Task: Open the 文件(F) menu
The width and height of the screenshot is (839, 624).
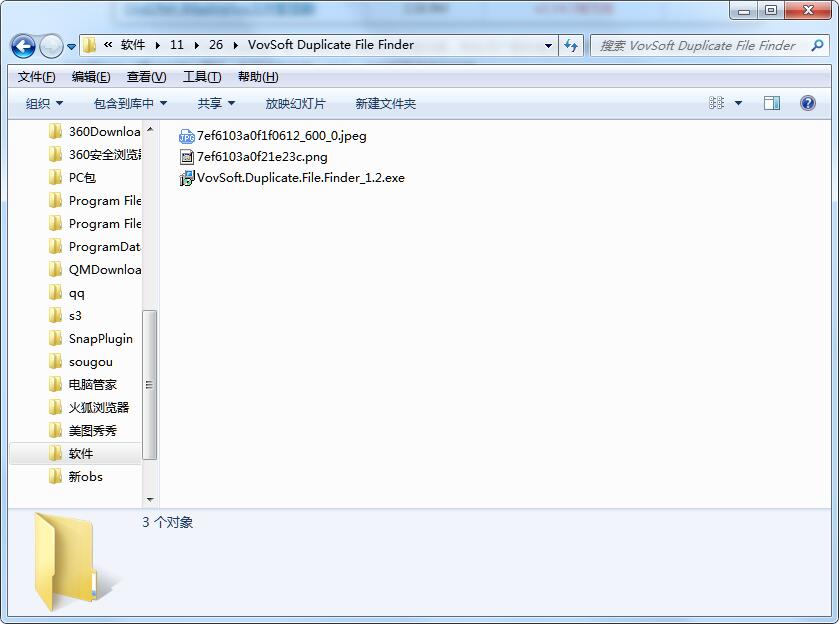Action: click(36, 77)
